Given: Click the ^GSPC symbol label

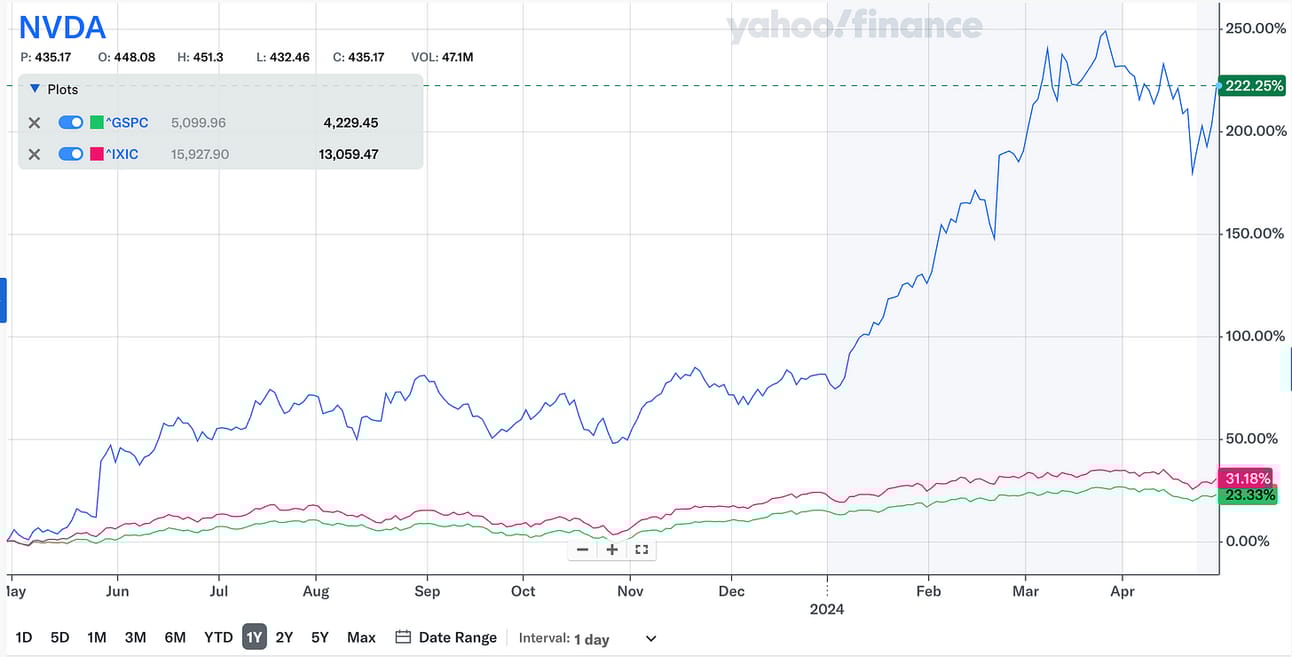Looking at the screenshot, I should pyautogui.click(x=127, y=123).
